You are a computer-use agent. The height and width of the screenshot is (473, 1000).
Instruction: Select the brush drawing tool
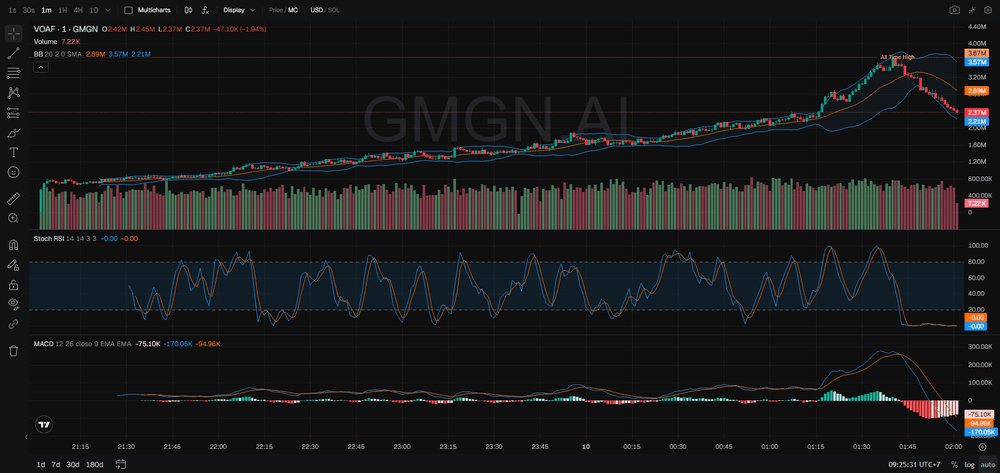(13, 133)
